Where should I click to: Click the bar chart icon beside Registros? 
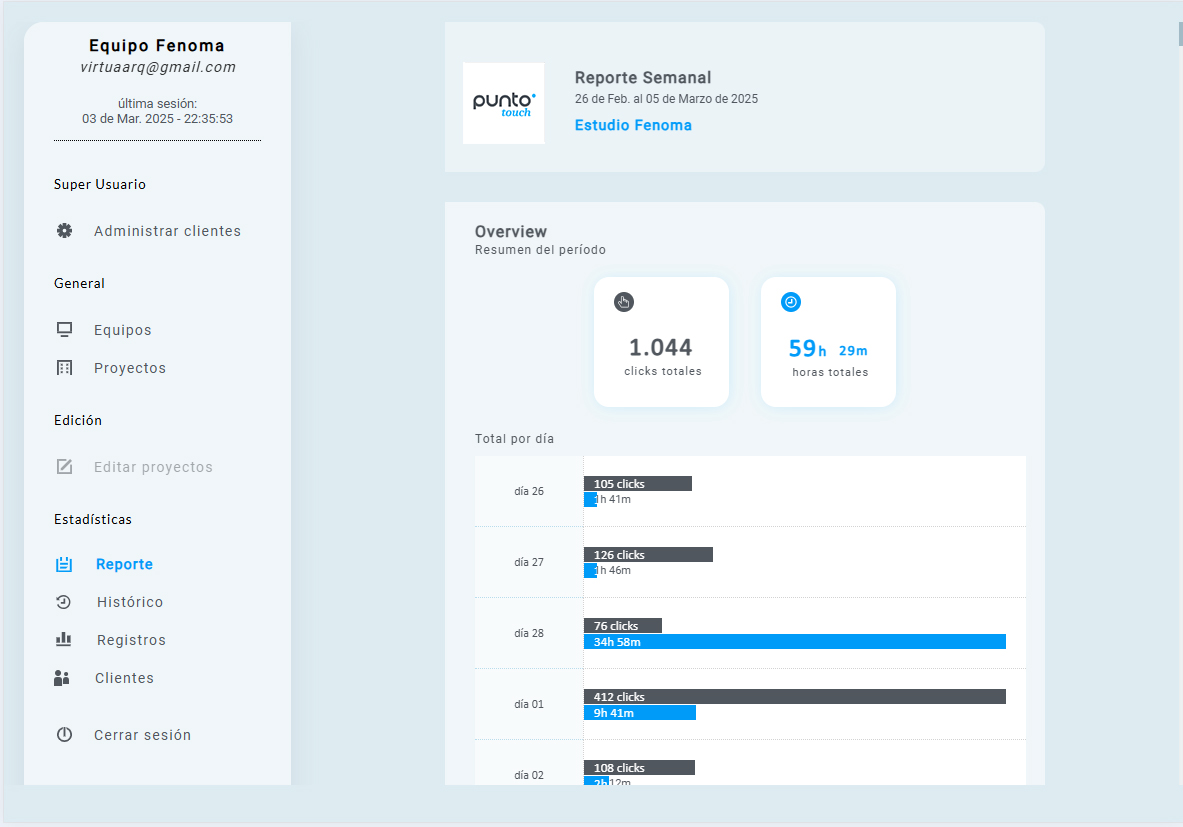click(64, 640)
